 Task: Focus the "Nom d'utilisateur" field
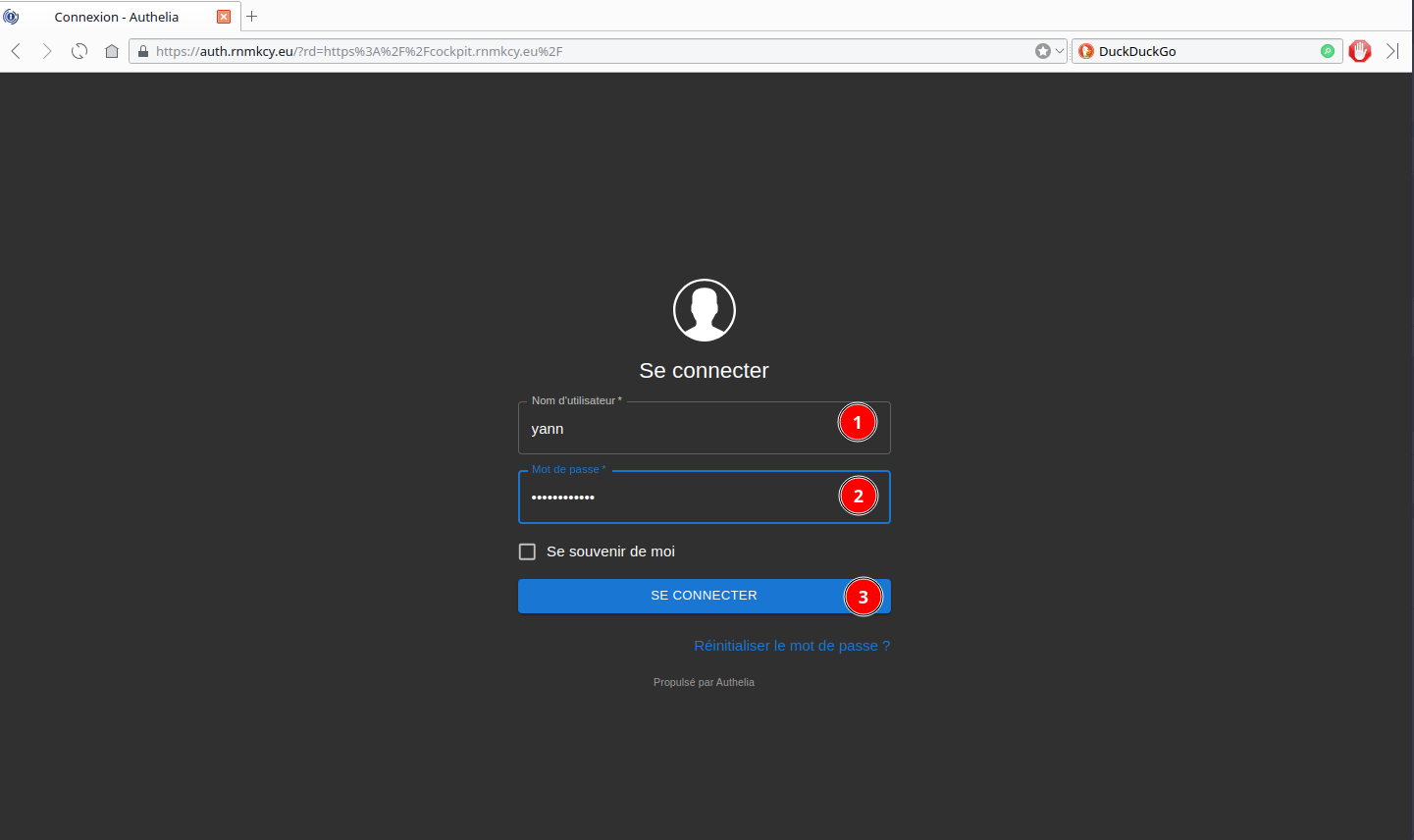click(677, 429)
